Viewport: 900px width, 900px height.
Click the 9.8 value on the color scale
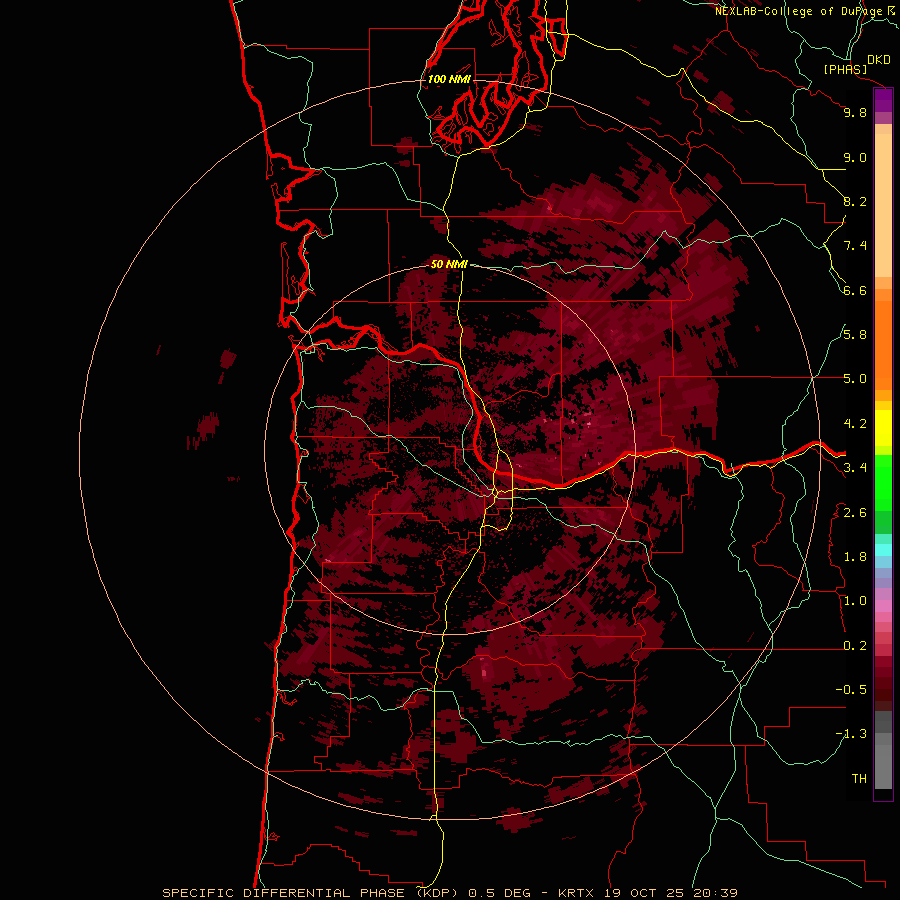855,112
